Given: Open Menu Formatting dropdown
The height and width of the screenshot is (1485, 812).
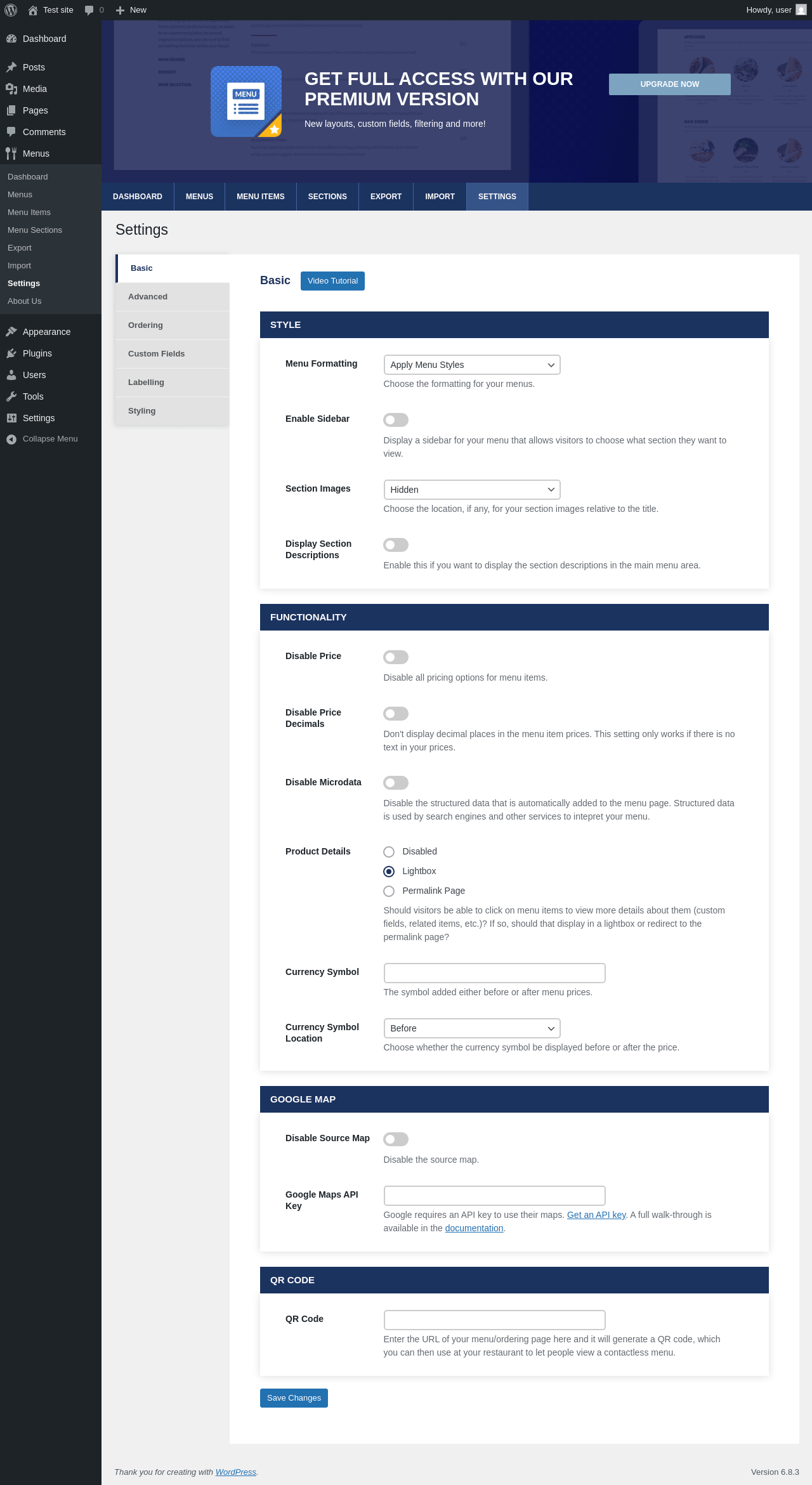Looking at the screenshot, I should (472, 365).
